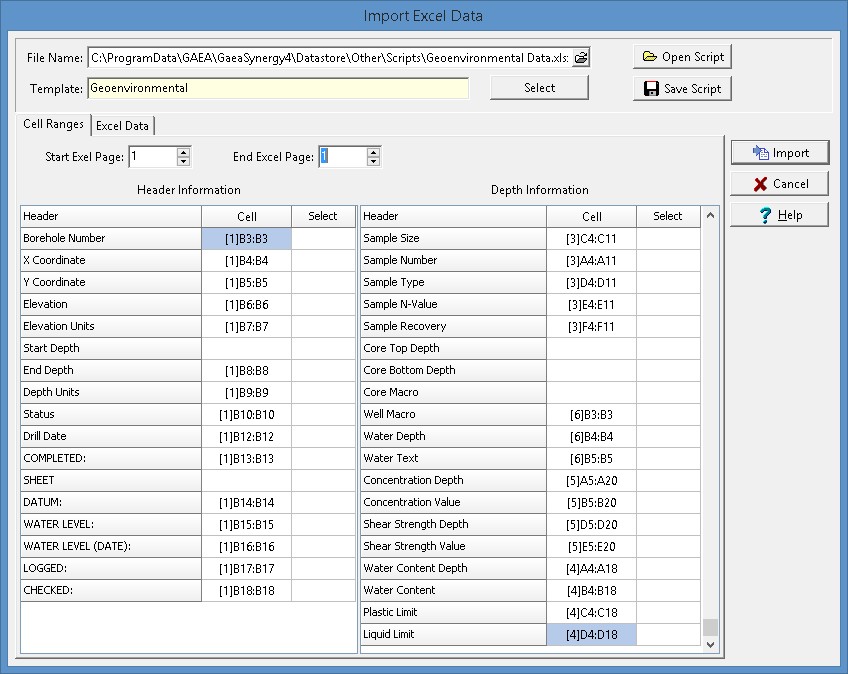Select the Borehole Number cell range

pos(247,239)
